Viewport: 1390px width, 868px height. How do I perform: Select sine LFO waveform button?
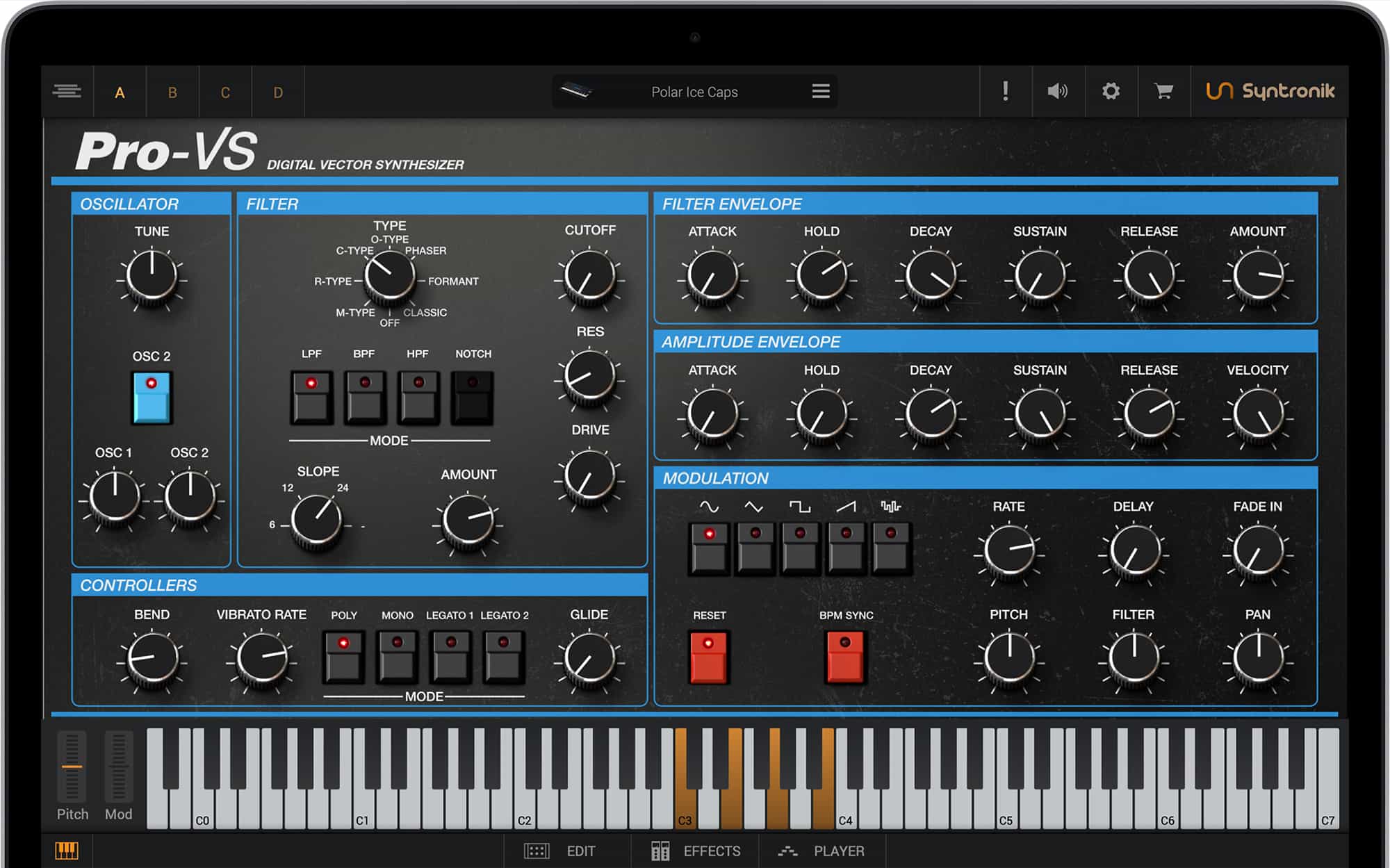click(709, 549)
